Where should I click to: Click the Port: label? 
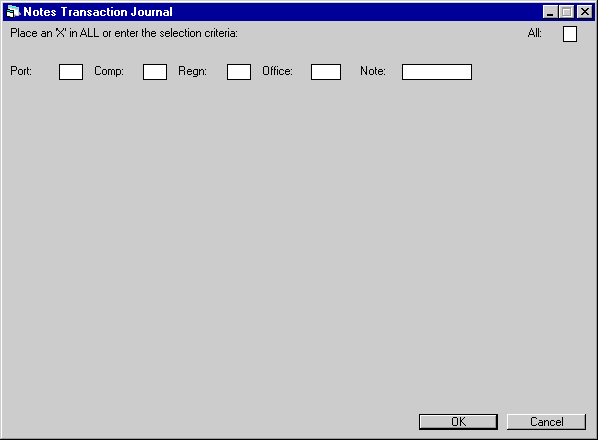pos(21,71)
